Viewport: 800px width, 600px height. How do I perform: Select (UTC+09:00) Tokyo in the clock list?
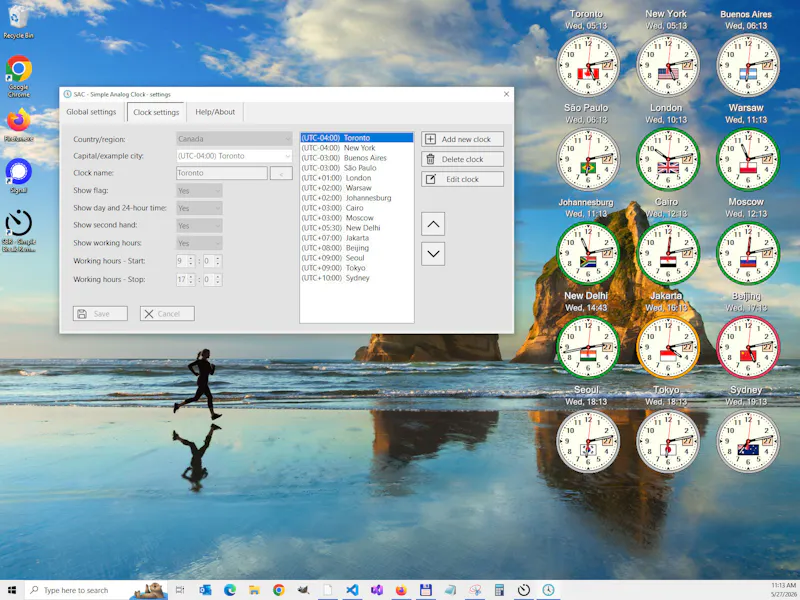[357, 268]
